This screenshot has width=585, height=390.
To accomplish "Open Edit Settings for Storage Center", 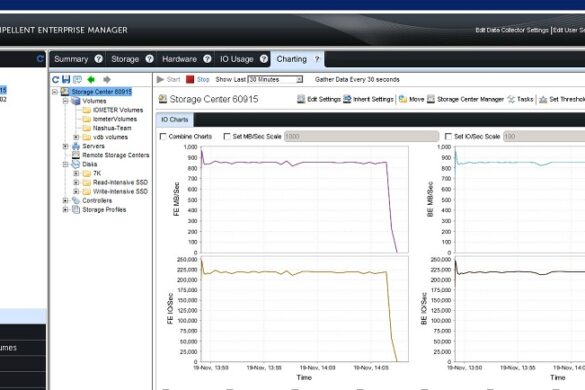I will pyautogui.click(x=319, y=99).
